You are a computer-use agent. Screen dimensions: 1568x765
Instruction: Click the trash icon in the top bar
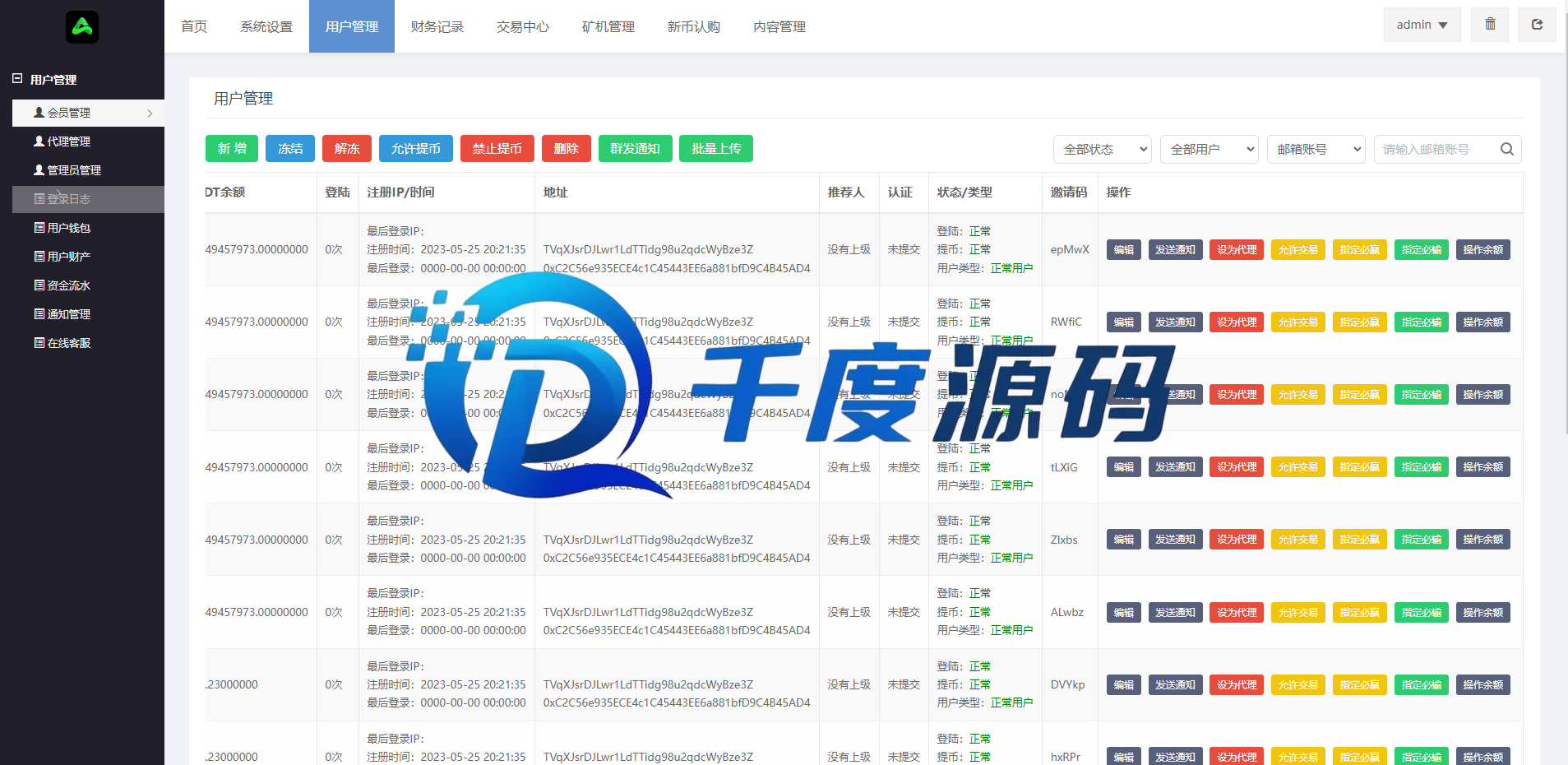1490,25
